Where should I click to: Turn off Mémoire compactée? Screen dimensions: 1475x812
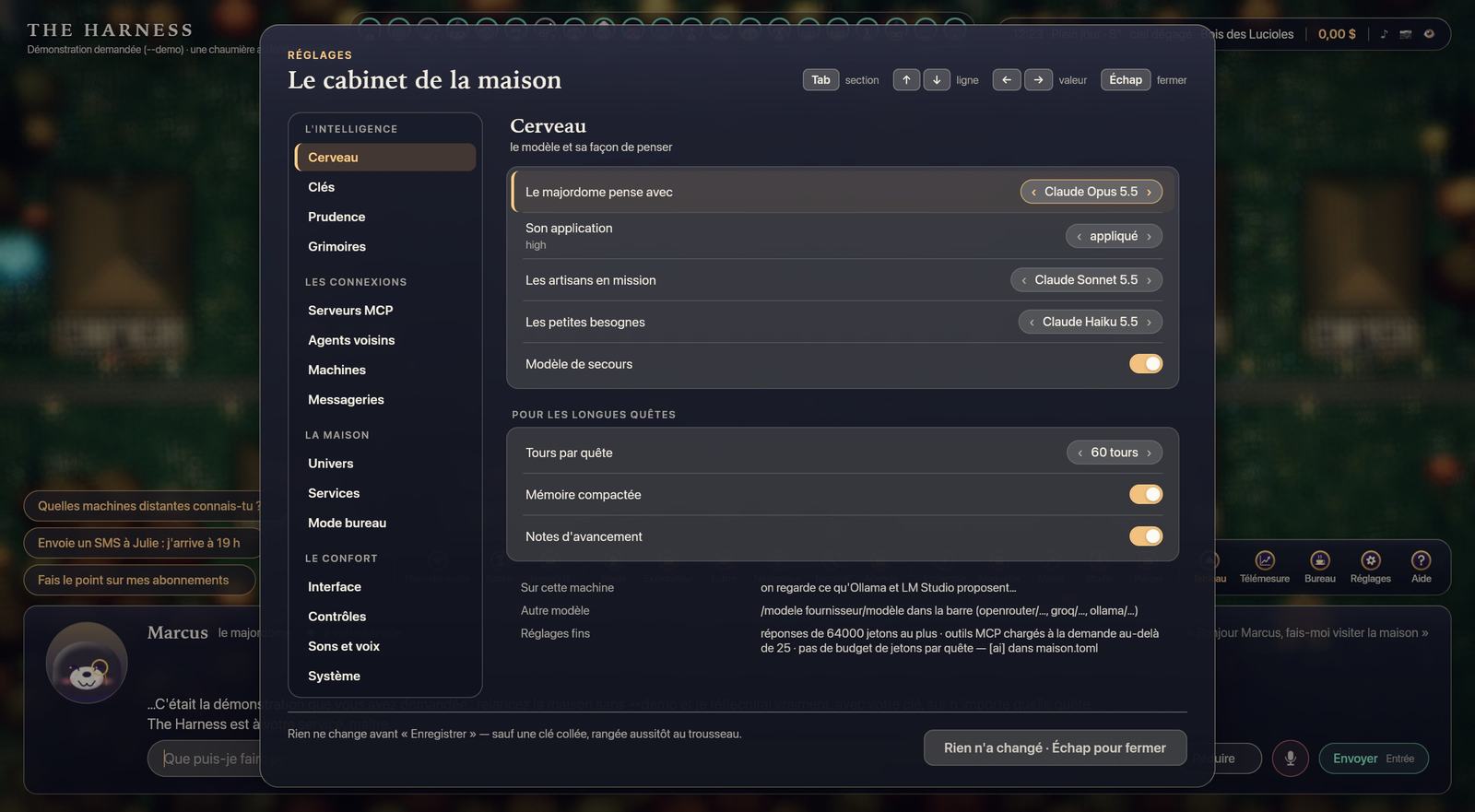click(1146, 495)
